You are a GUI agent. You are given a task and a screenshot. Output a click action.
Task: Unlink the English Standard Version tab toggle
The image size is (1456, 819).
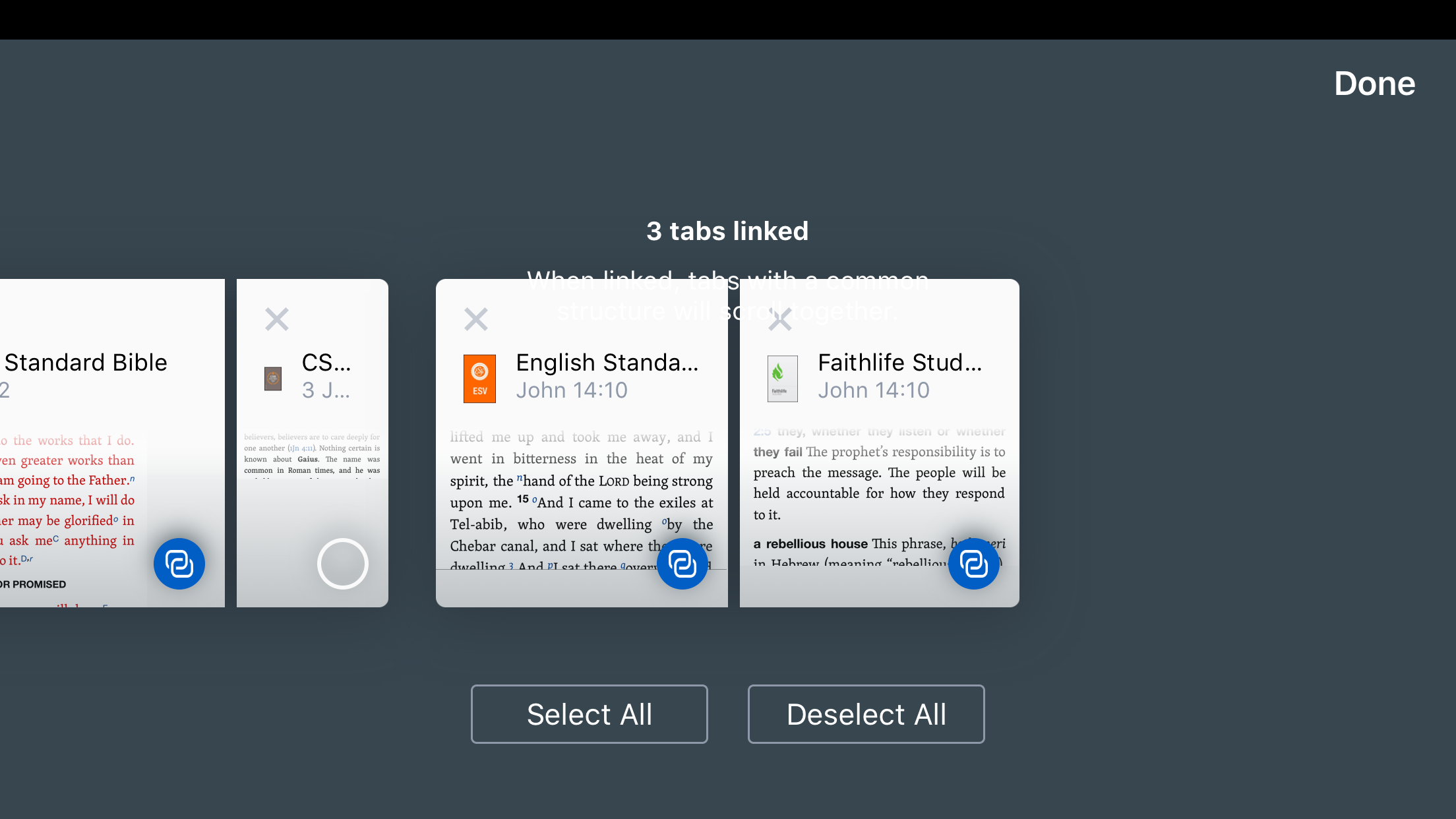(x=682, y=564)
